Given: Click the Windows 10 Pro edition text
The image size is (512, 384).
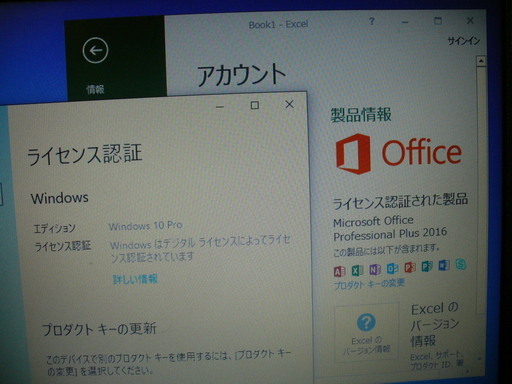Looking at the screenshot, I should pyautogui.click(x=146, y=226).
